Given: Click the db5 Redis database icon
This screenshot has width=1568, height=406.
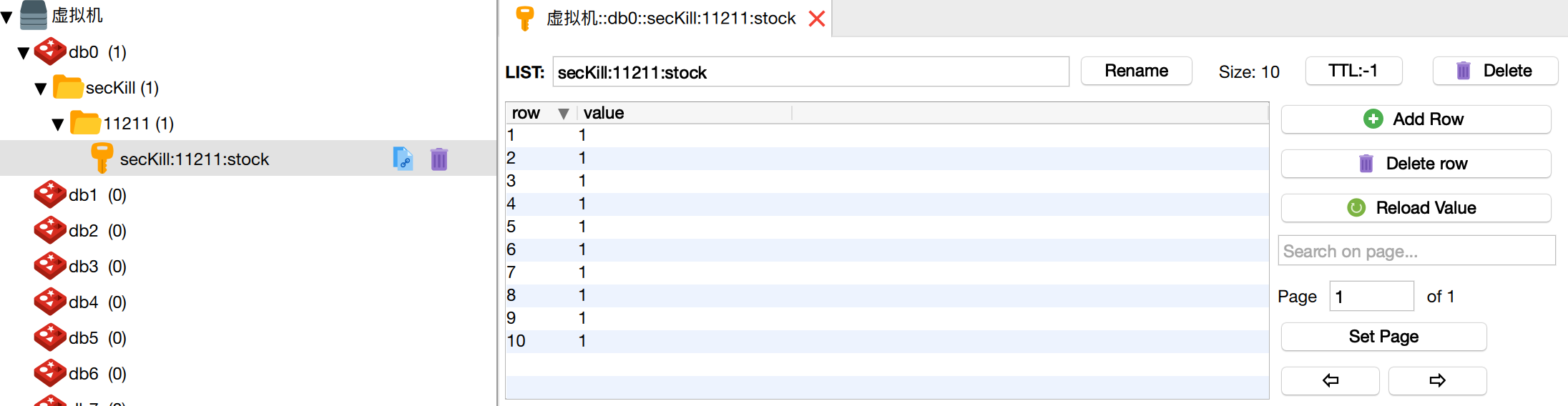Looking at the screenshot, I should [50, 337].
